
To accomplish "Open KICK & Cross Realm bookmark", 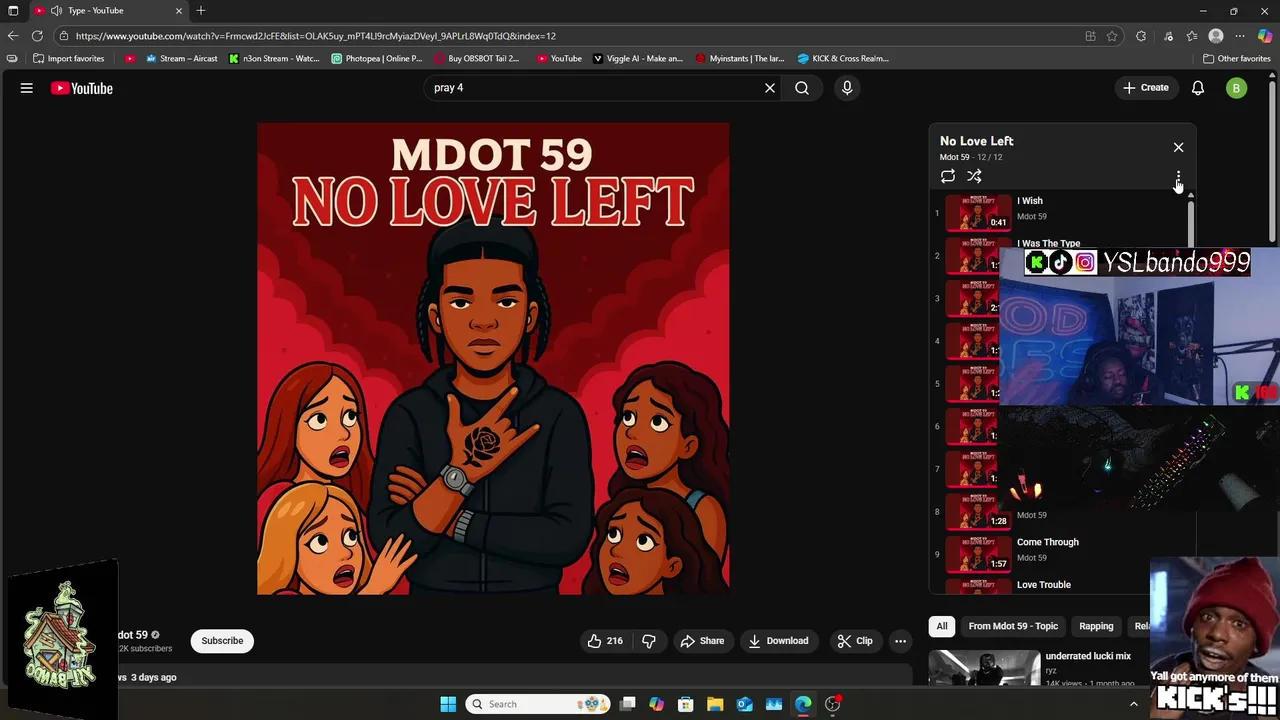I will [843, 58].
